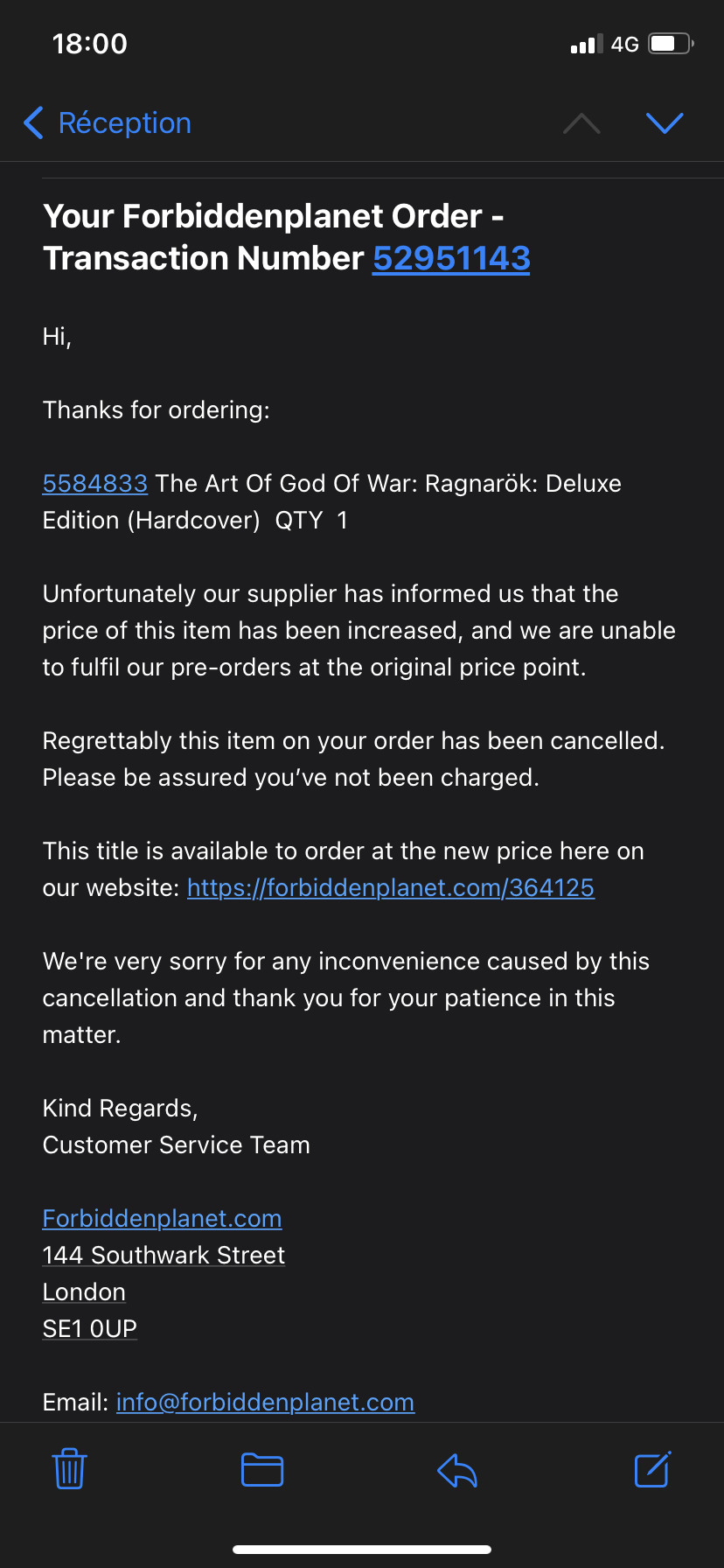Viewport: 724px width, 1568px height.
Task: Open forbiddenplanet.com/364125 product link
Action: pyautogui.click(x=391, y=887)
